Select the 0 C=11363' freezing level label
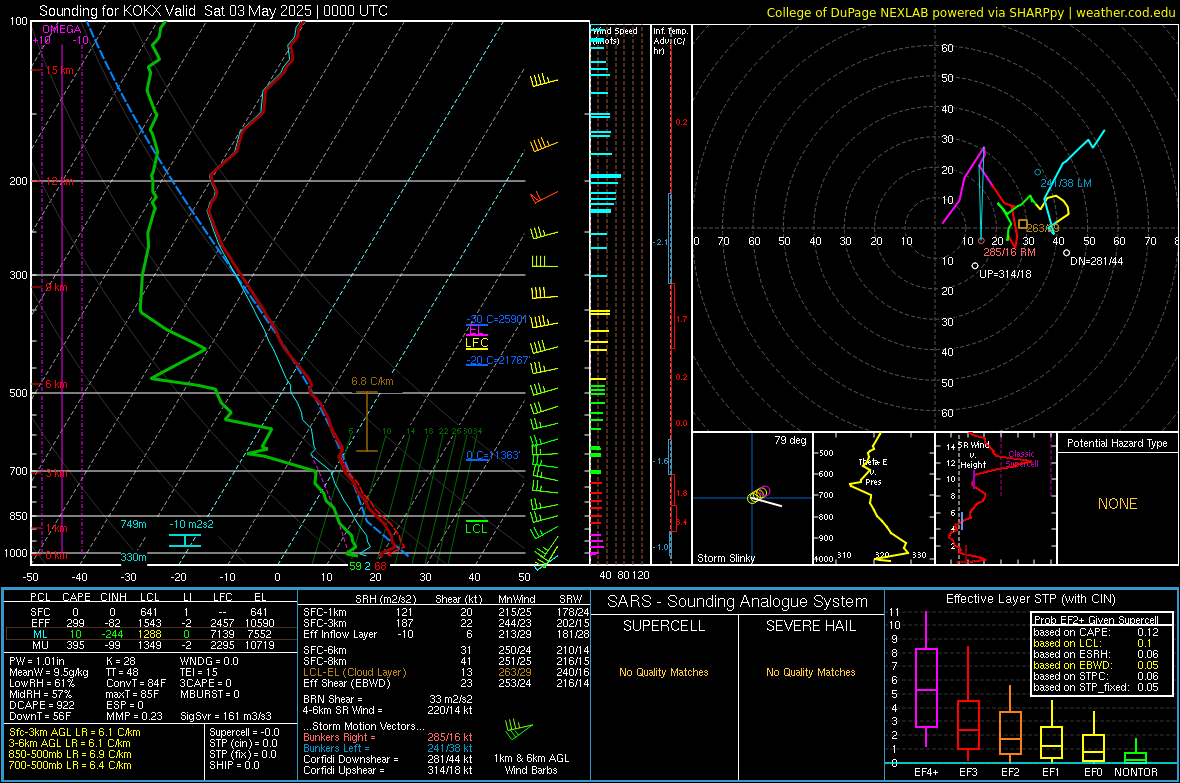This screenshot has width=1180, height=783. [493, 455]
